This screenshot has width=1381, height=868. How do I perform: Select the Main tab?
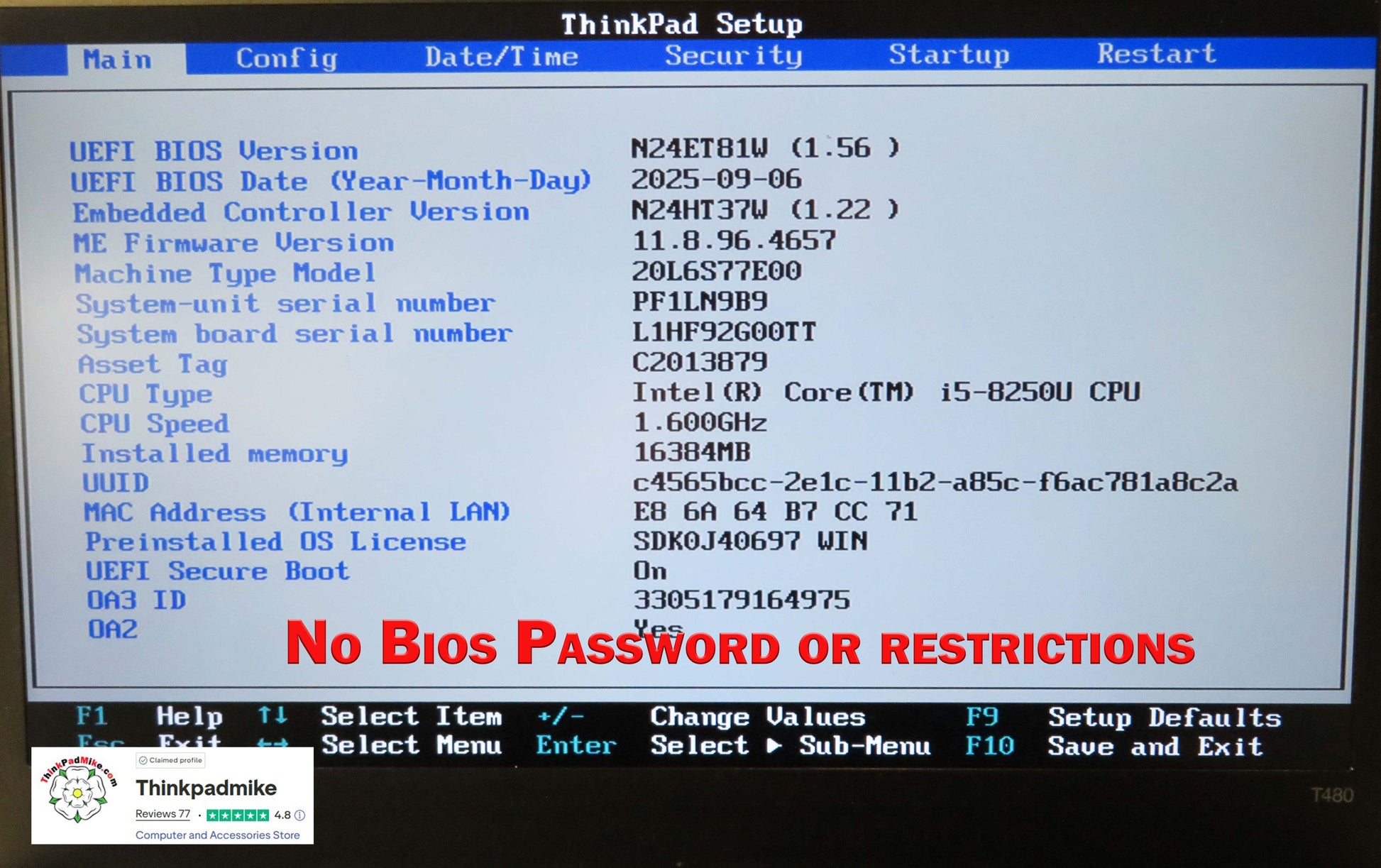(118, 60)
